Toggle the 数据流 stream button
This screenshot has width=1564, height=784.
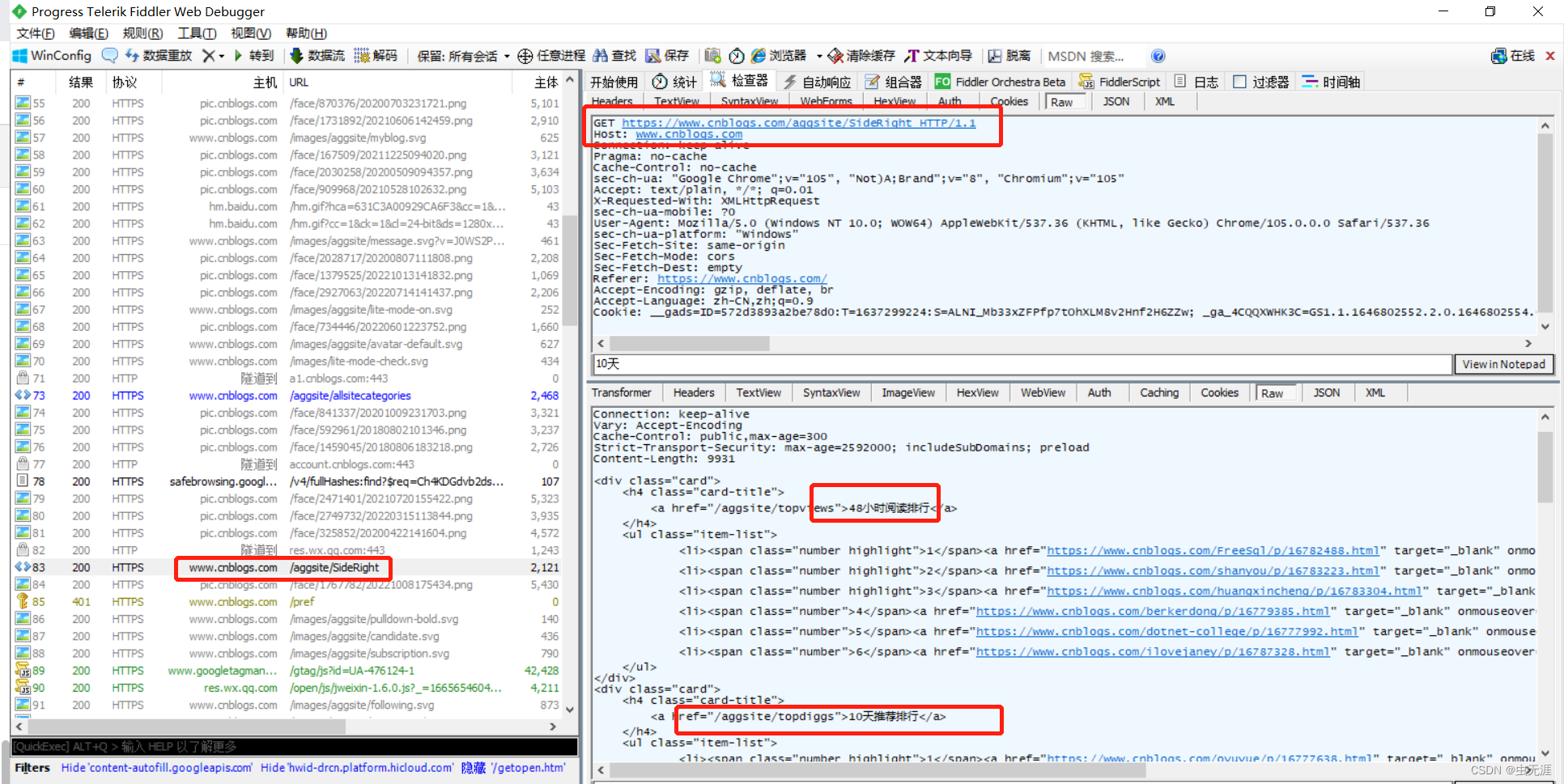317,56
